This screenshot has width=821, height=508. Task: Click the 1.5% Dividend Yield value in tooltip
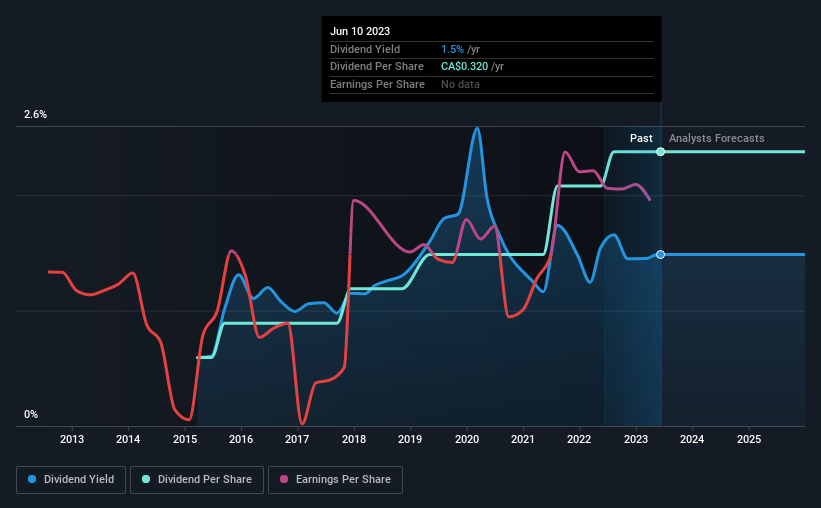pyautogui.click(x=452, y=49)
